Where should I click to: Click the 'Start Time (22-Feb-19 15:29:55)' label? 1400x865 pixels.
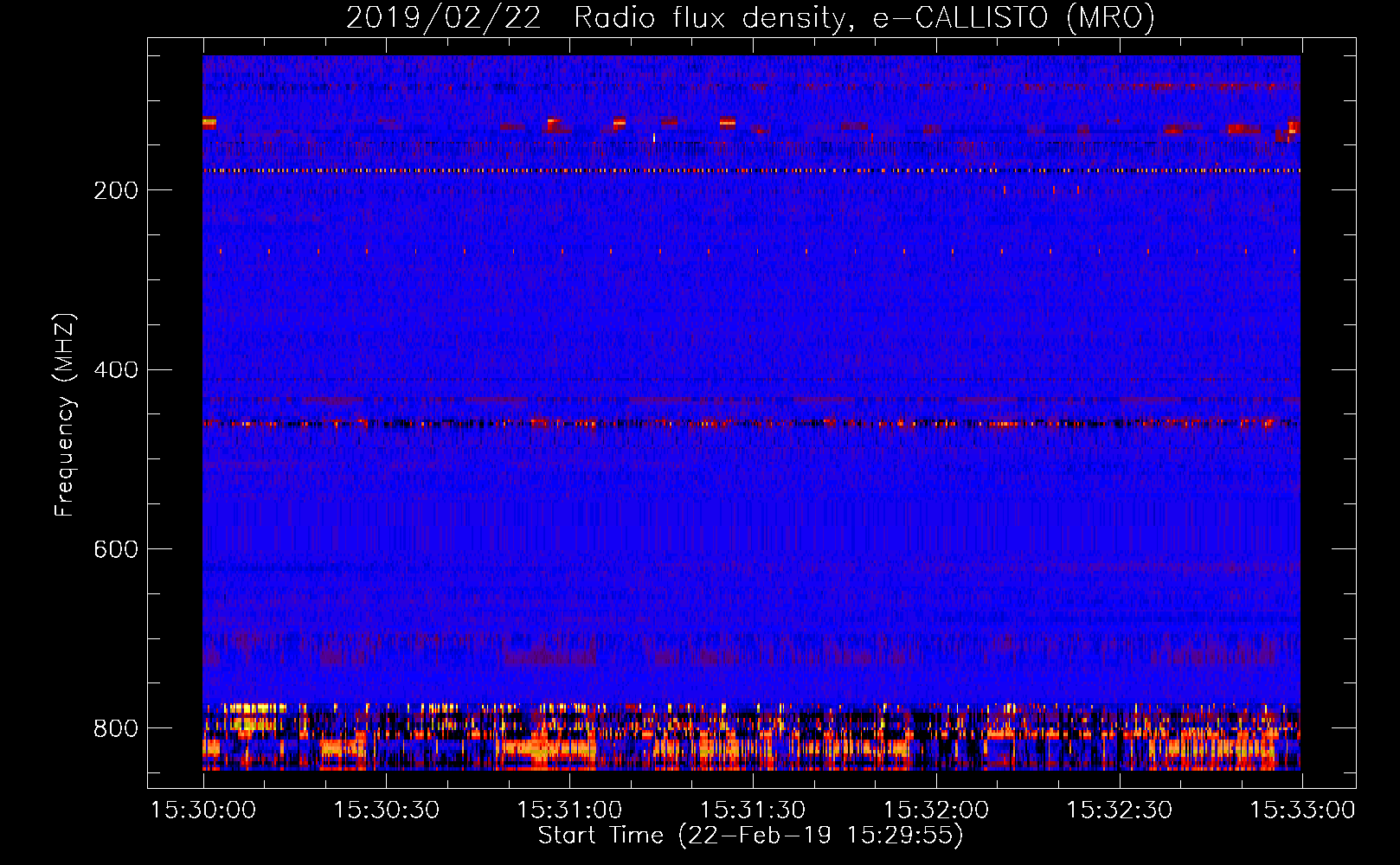click(x=751, y=836)
